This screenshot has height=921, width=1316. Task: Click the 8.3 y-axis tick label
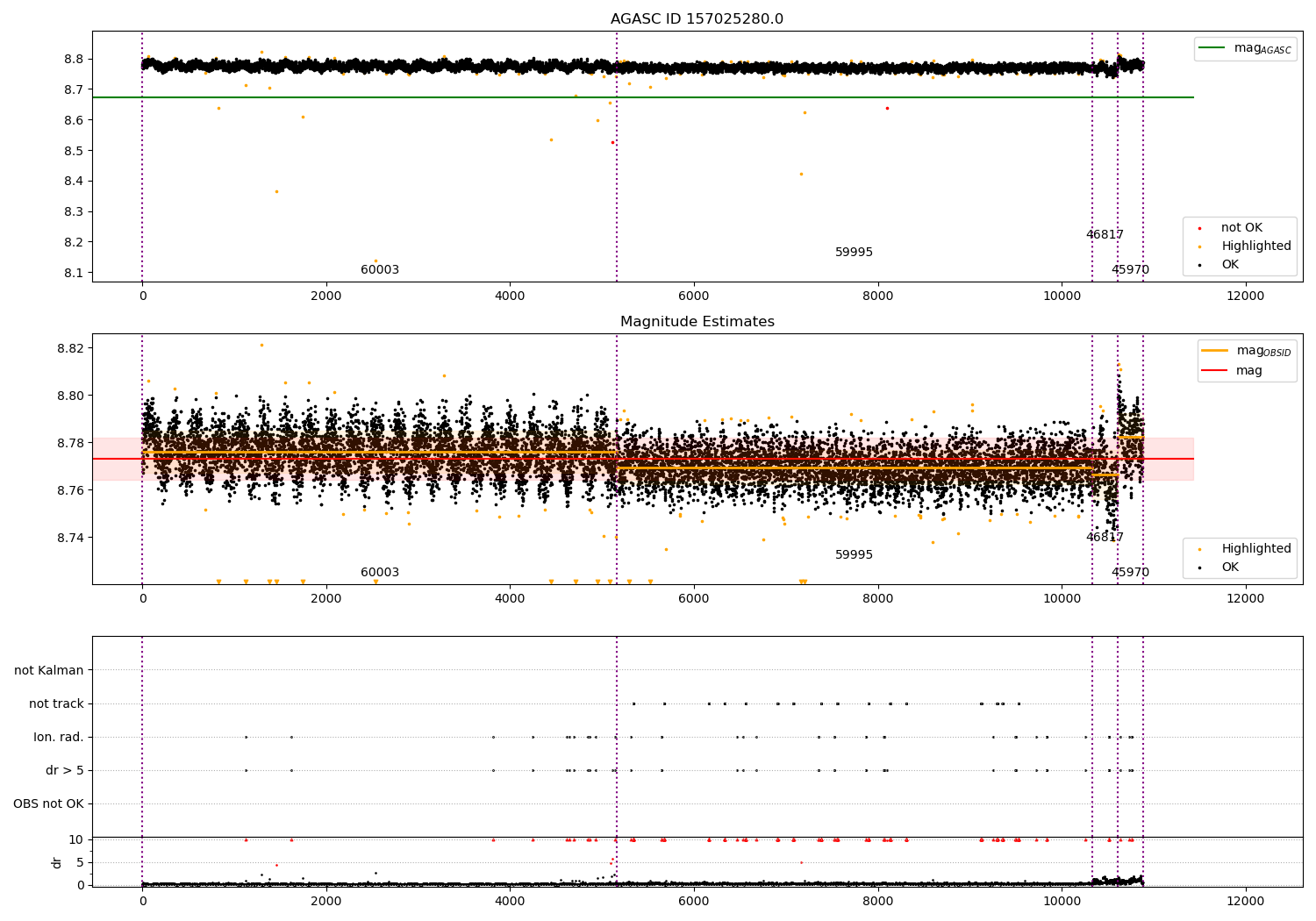[x=74, y=212]
